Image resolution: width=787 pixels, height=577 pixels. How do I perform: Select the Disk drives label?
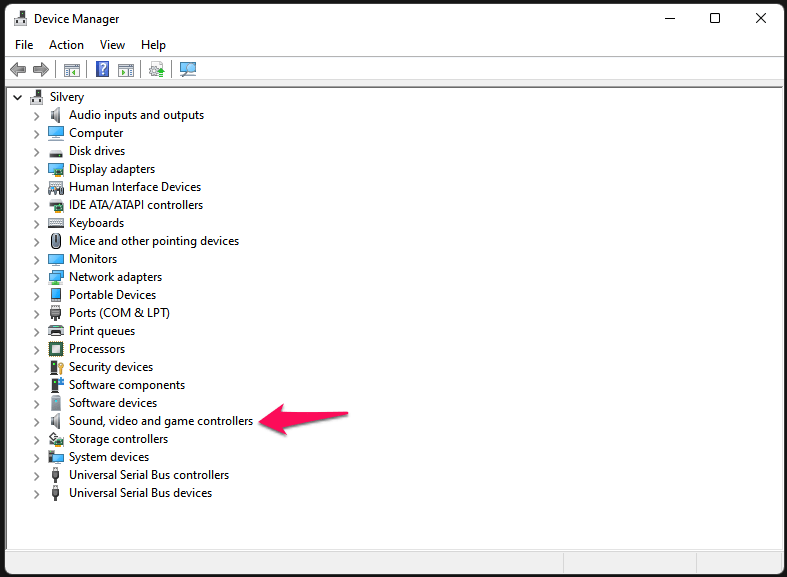tap(97, 151)
